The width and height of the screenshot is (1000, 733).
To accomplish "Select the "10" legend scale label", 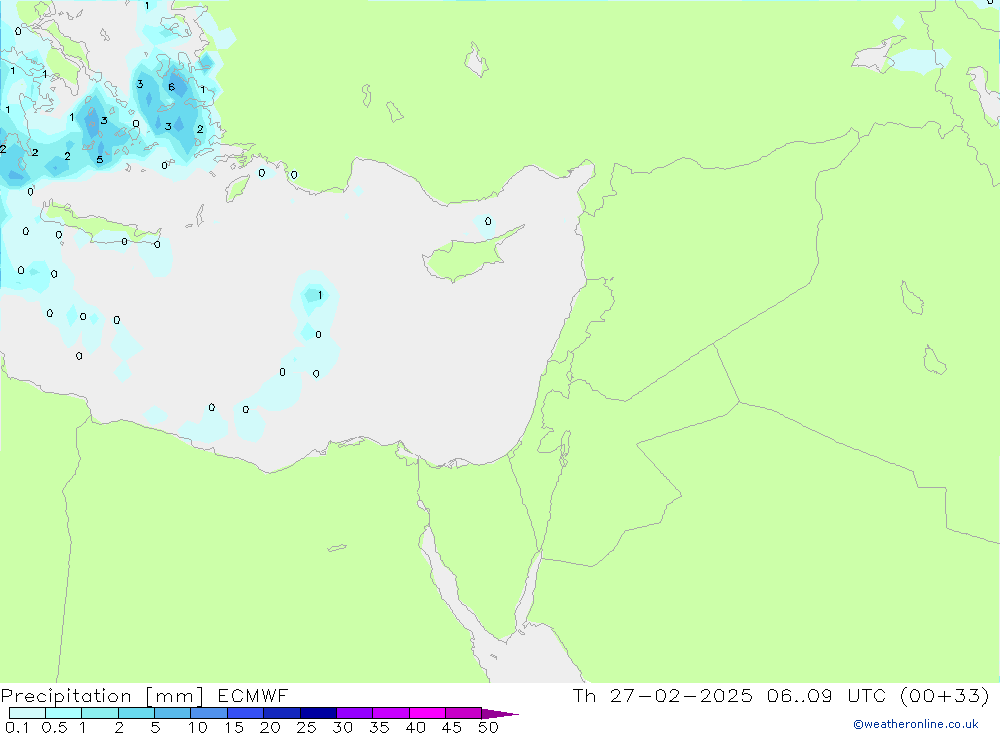I will pyautogui.click(x=198, y=727).
